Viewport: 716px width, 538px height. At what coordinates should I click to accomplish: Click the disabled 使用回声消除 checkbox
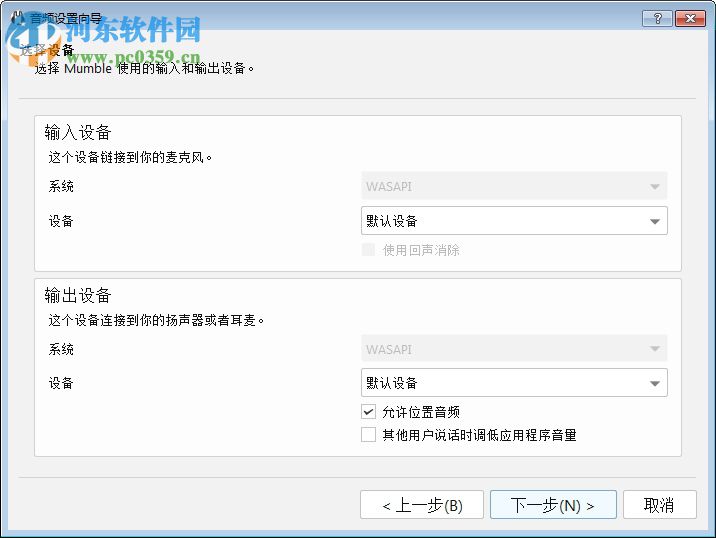coord(369,250)
